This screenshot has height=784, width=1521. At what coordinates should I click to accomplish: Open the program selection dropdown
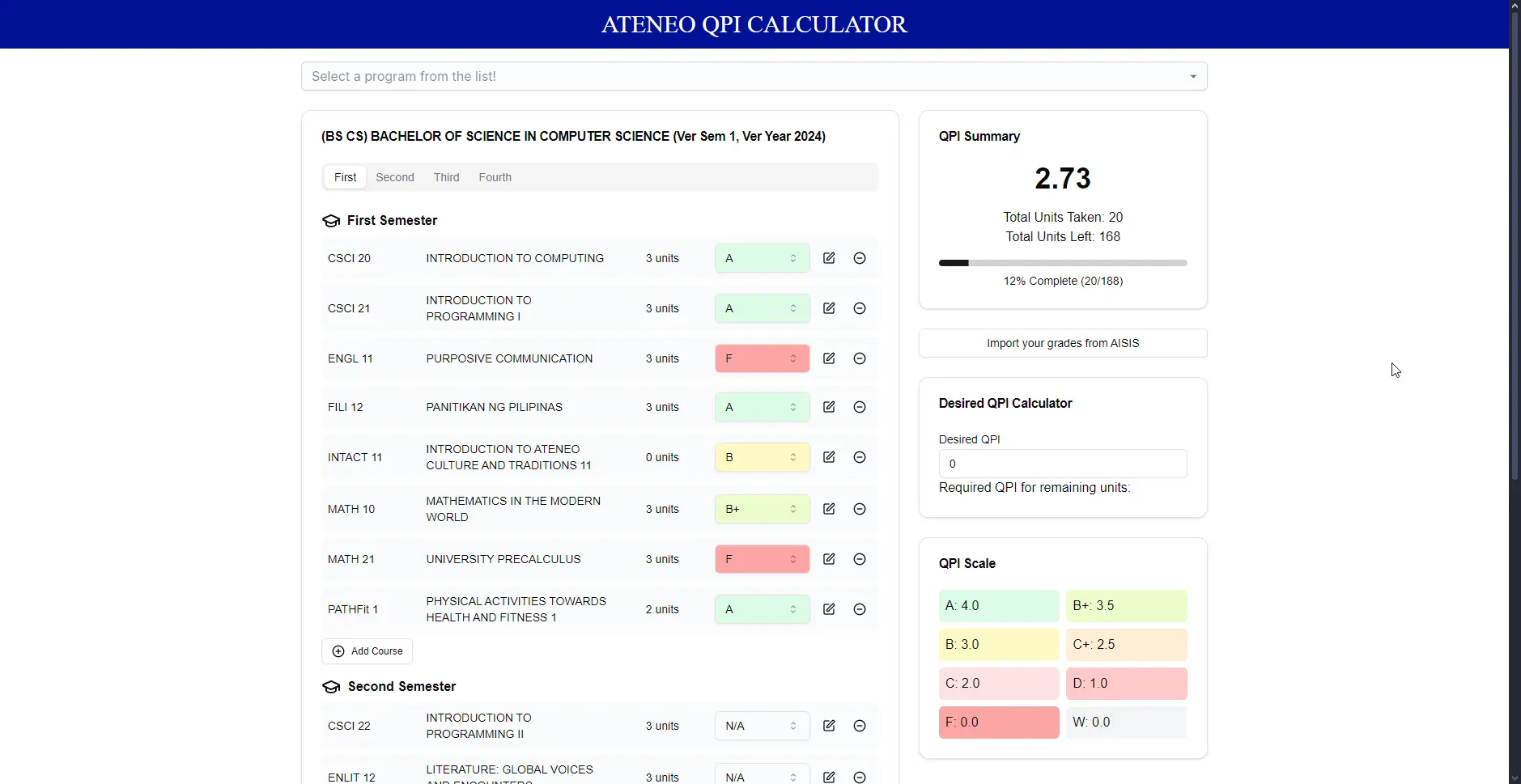754,75
